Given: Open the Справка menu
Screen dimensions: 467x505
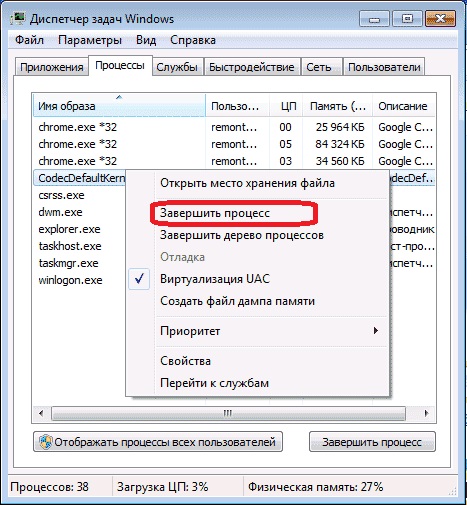Looking at the screenshot, I should 193,40.
